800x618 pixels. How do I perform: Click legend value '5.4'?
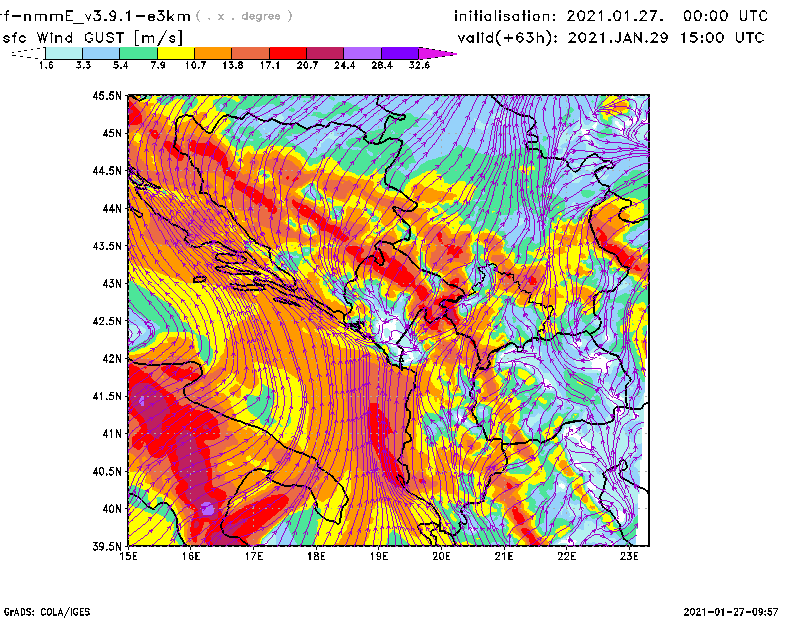tap(120, 65)
